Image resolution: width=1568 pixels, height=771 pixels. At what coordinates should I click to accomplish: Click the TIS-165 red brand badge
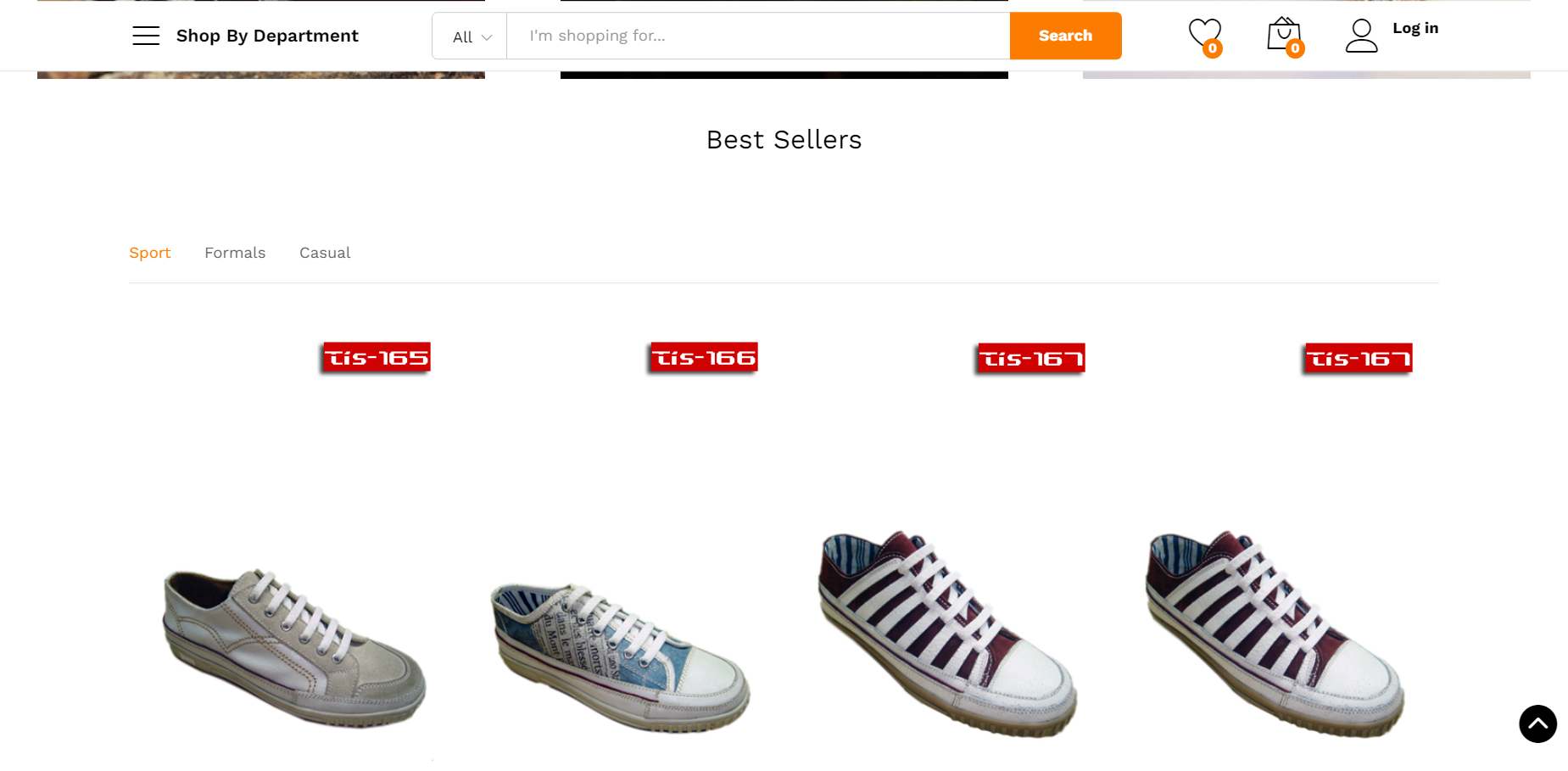(377, 358)
